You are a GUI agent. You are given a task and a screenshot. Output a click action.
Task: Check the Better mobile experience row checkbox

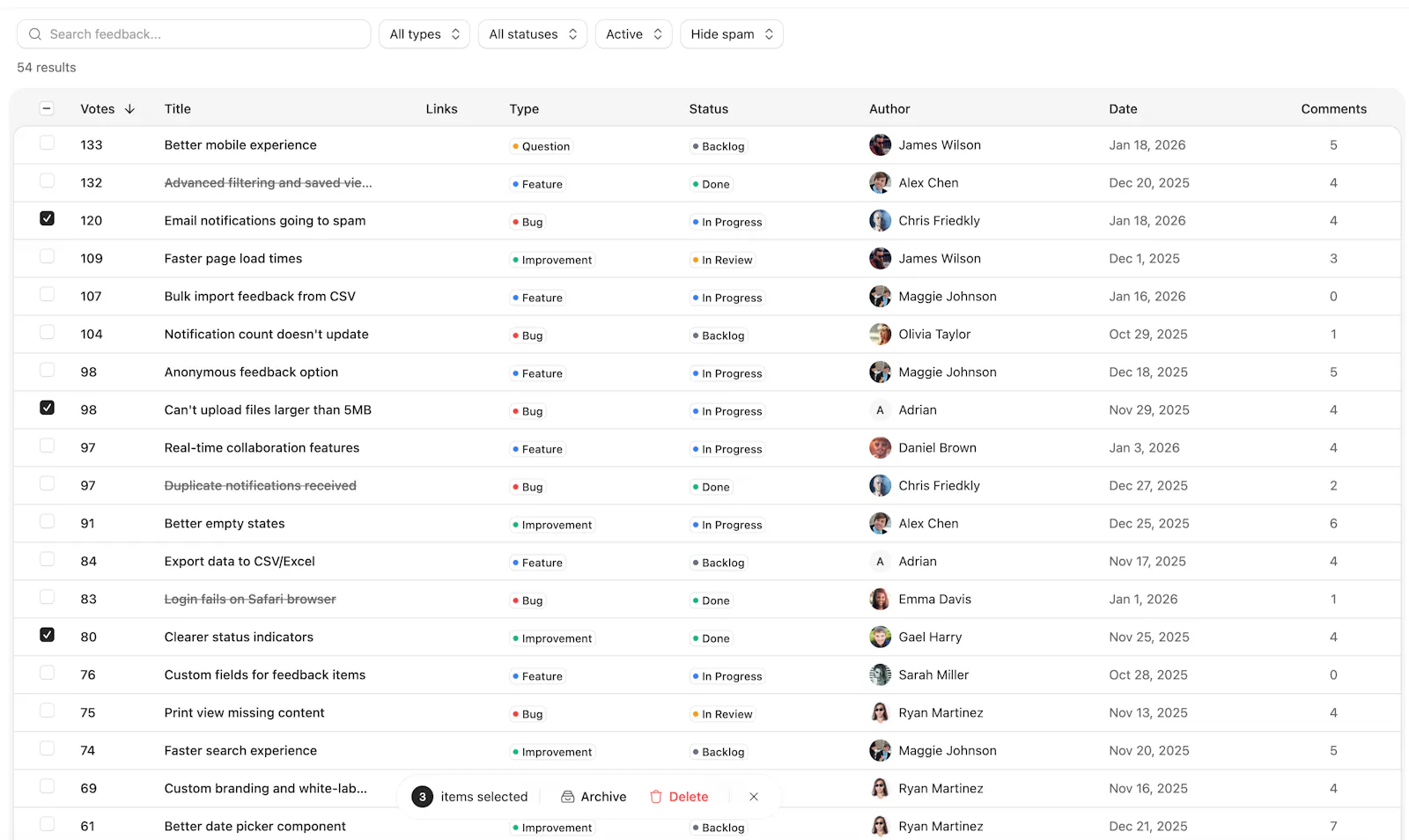(x=47, y=143)
